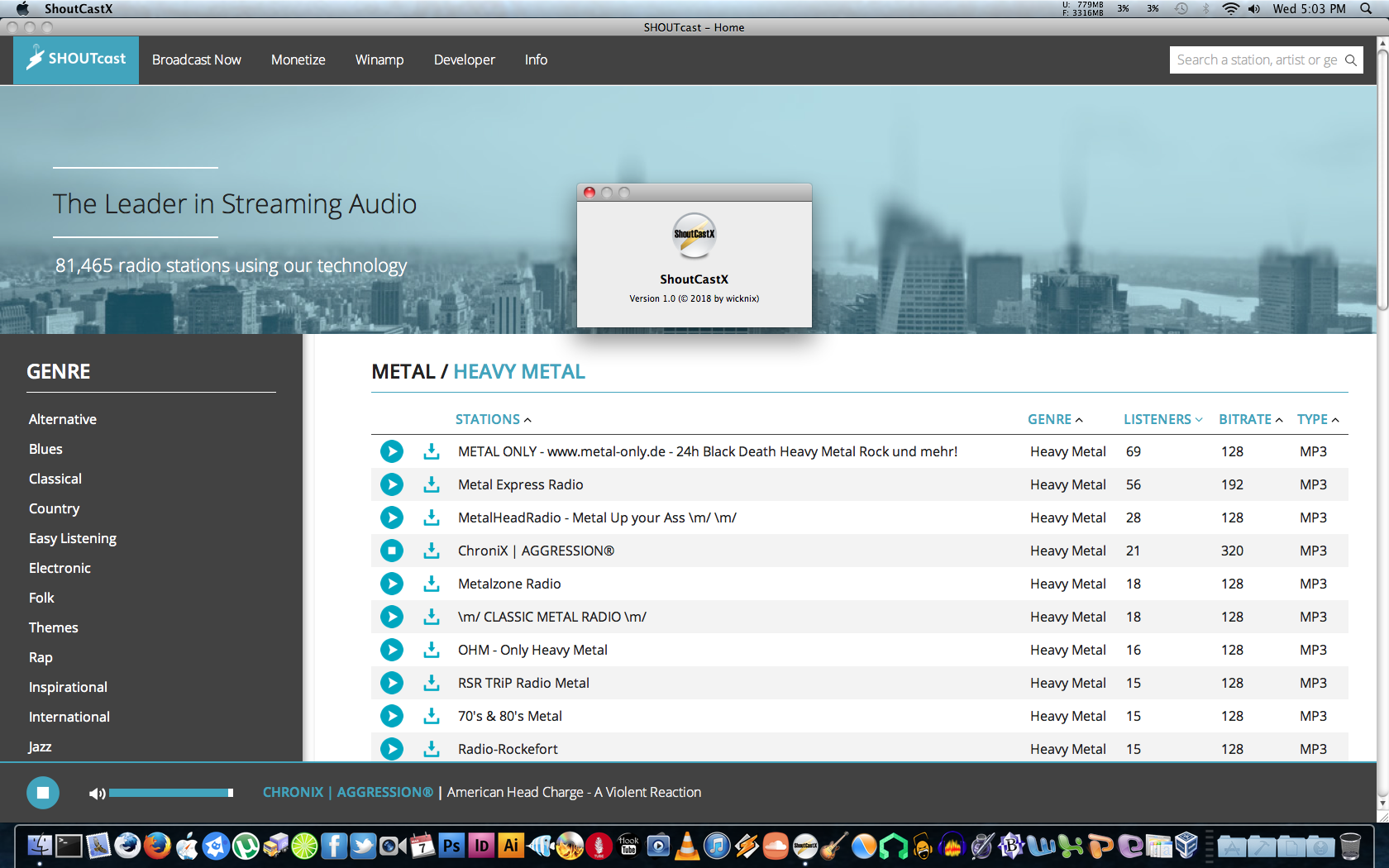Play METAL ONLY station

pyautogui.click(x=391, y=451)
